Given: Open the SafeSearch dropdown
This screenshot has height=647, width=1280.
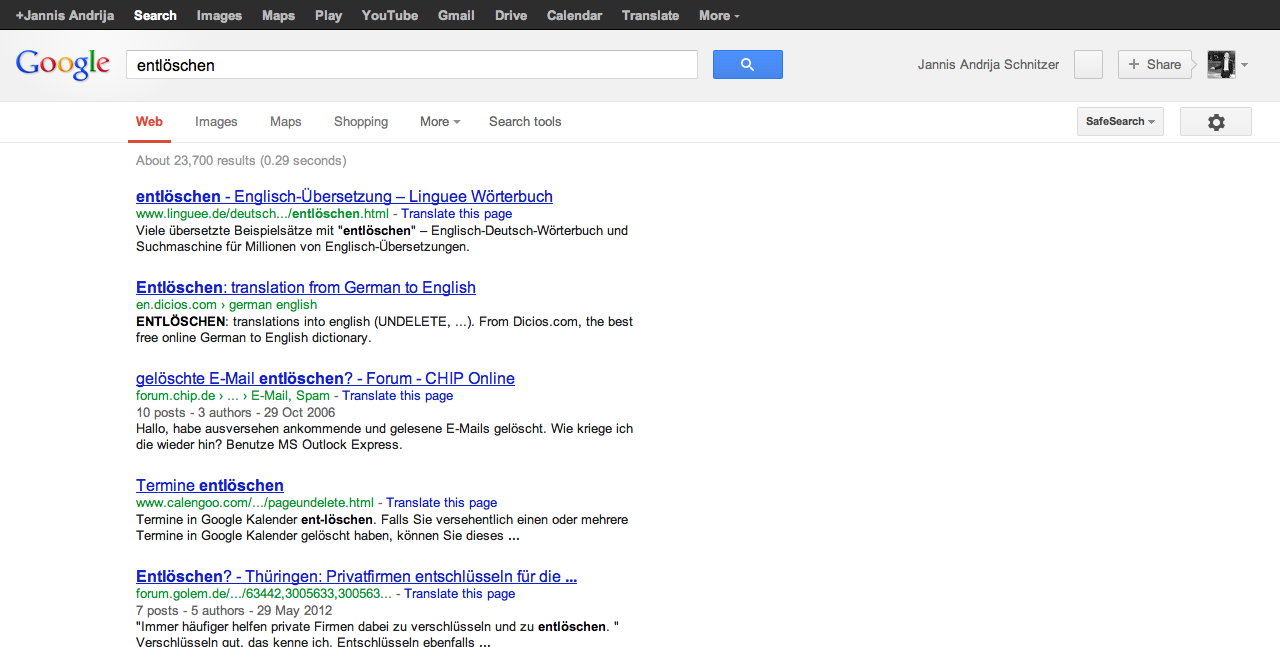Looking at the screenshot, I should click(1120, 122).
